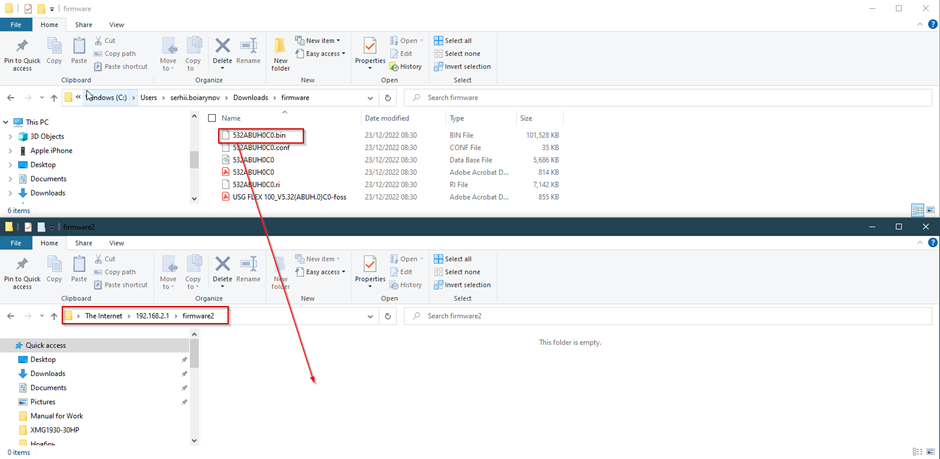
Task: Open the Share tab in top firmware window
Action: [x=83, y=24]
